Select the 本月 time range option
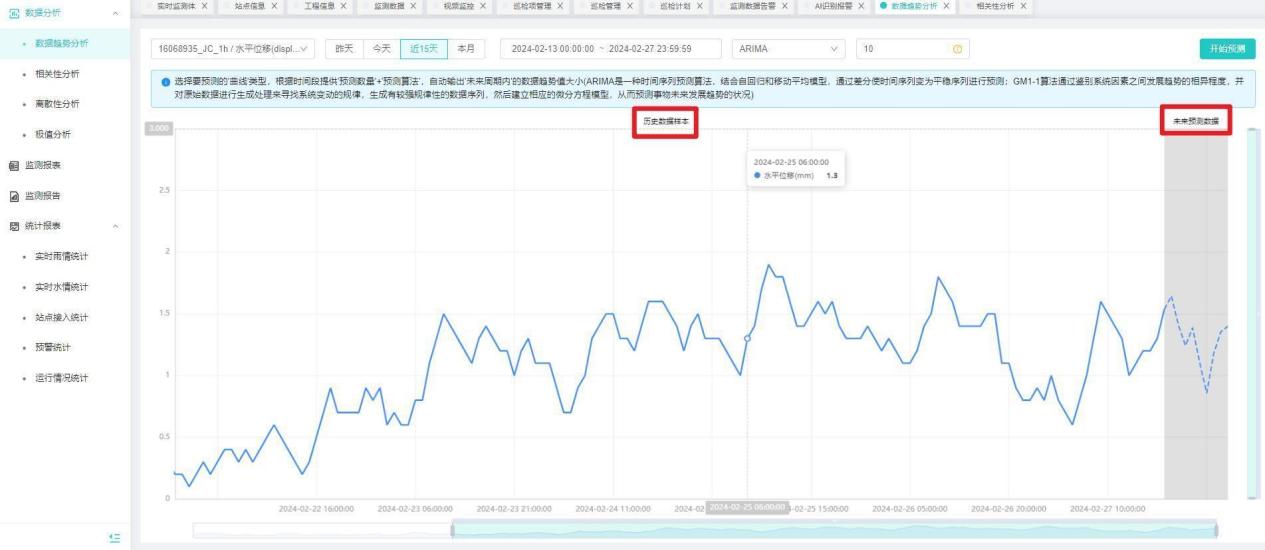Screen dimensions: 1265x550 pos(465,49)
